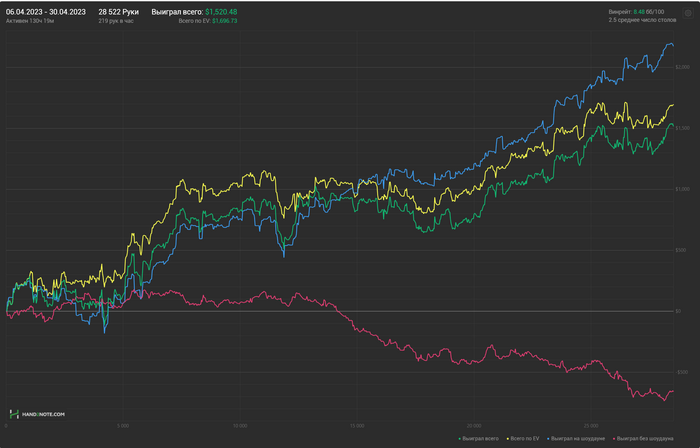Click the '219 рук в час' text

tap(116, 21)
